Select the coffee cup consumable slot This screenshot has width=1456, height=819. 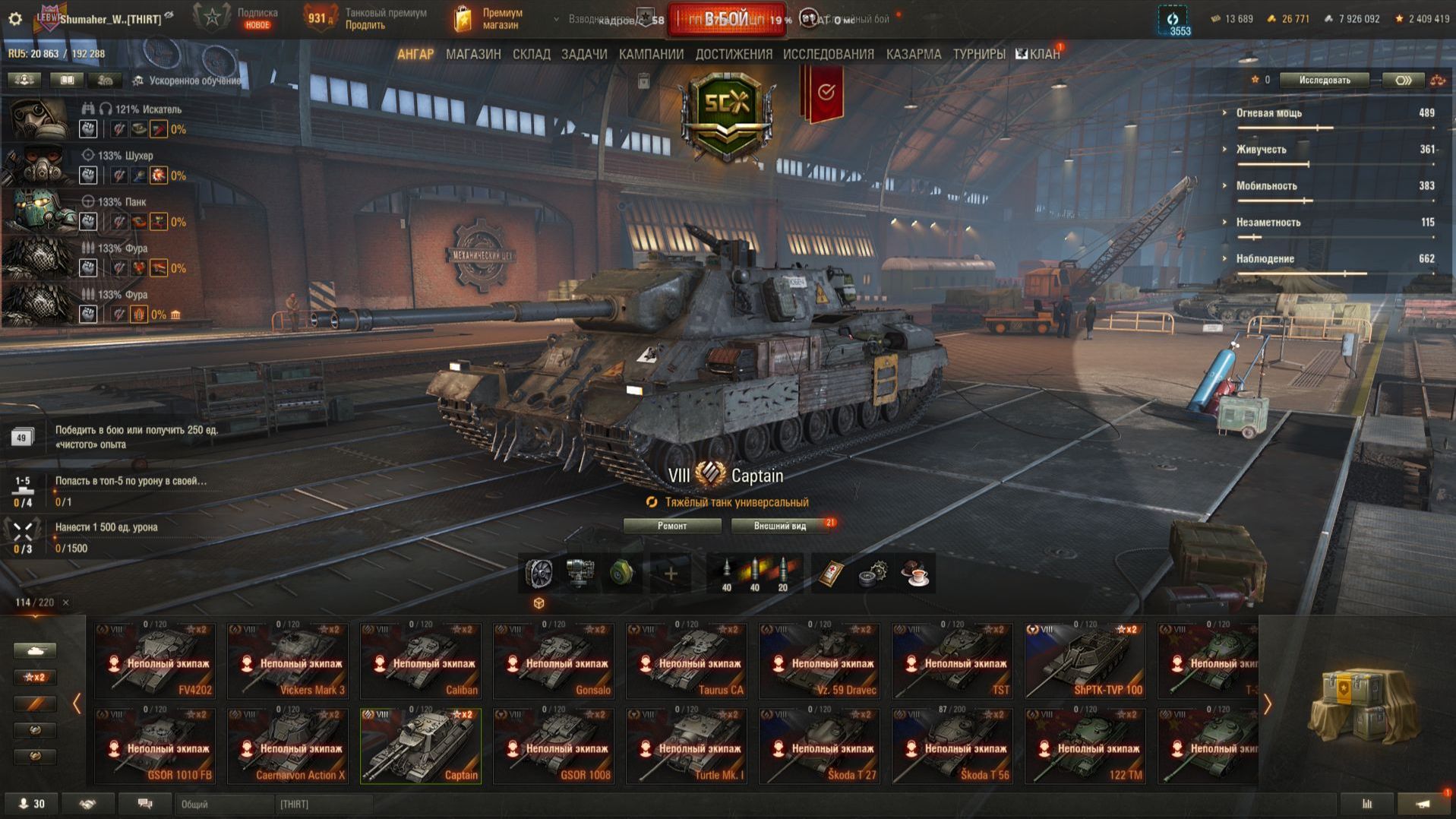click(914, 574)
